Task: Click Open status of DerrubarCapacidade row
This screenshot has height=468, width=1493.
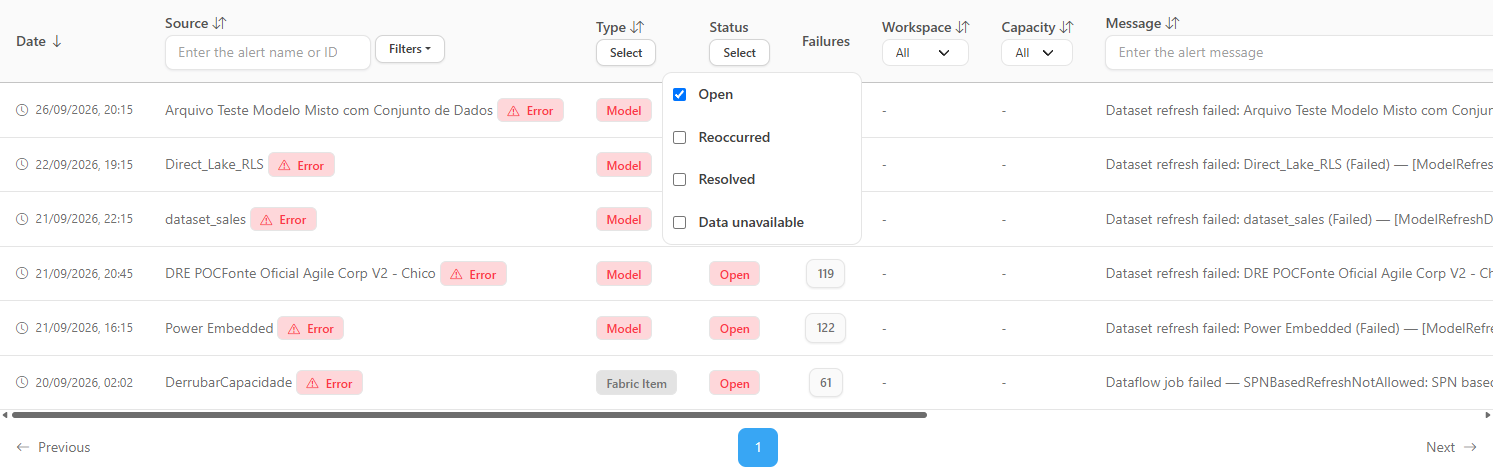Action: click(735, 383)
